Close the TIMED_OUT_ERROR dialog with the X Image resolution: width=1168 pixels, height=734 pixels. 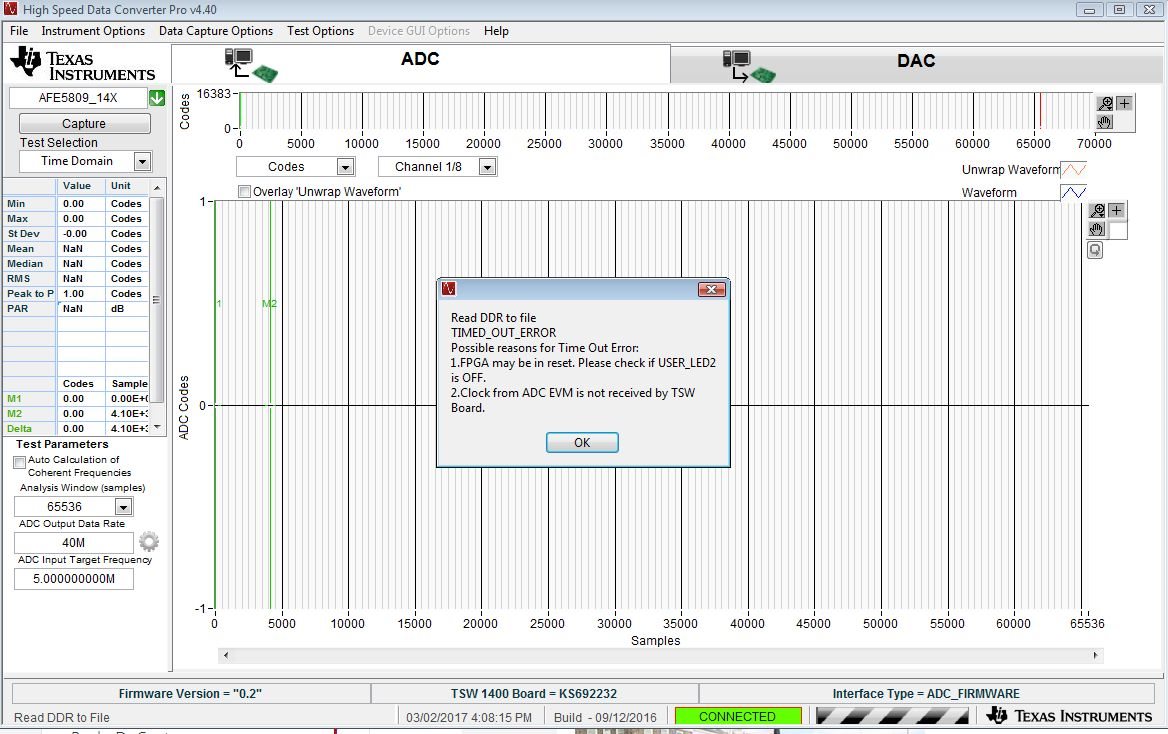point(711,289)
